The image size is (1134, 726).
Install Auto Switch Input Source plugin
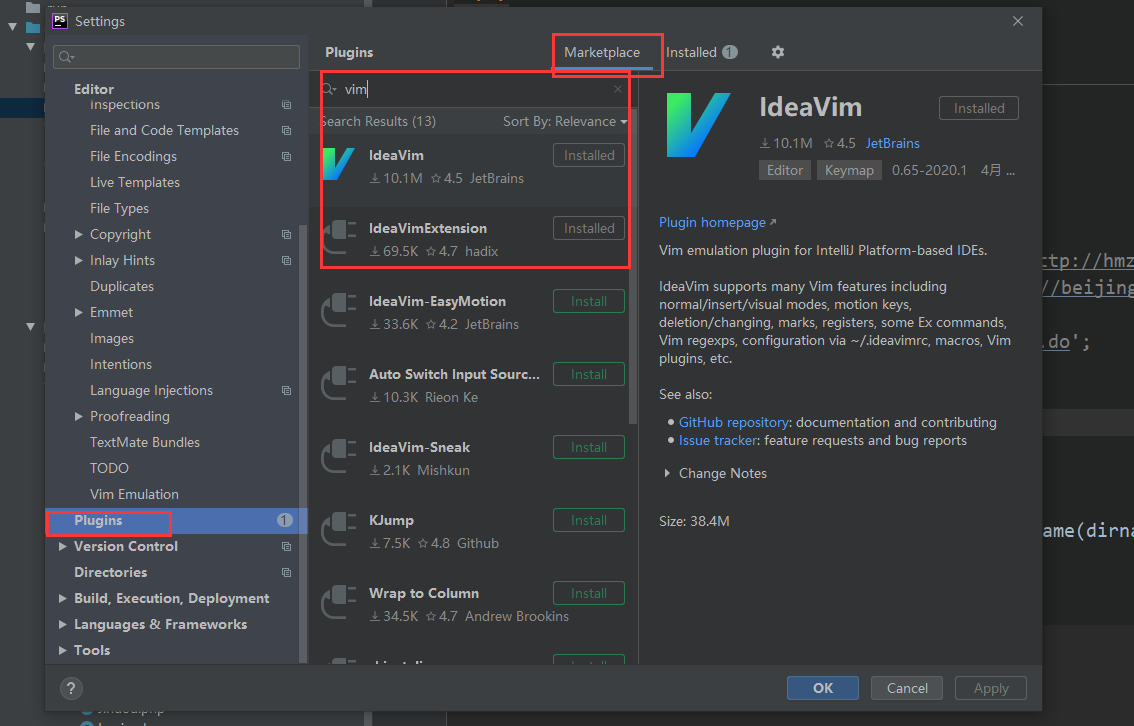(589, 375)
